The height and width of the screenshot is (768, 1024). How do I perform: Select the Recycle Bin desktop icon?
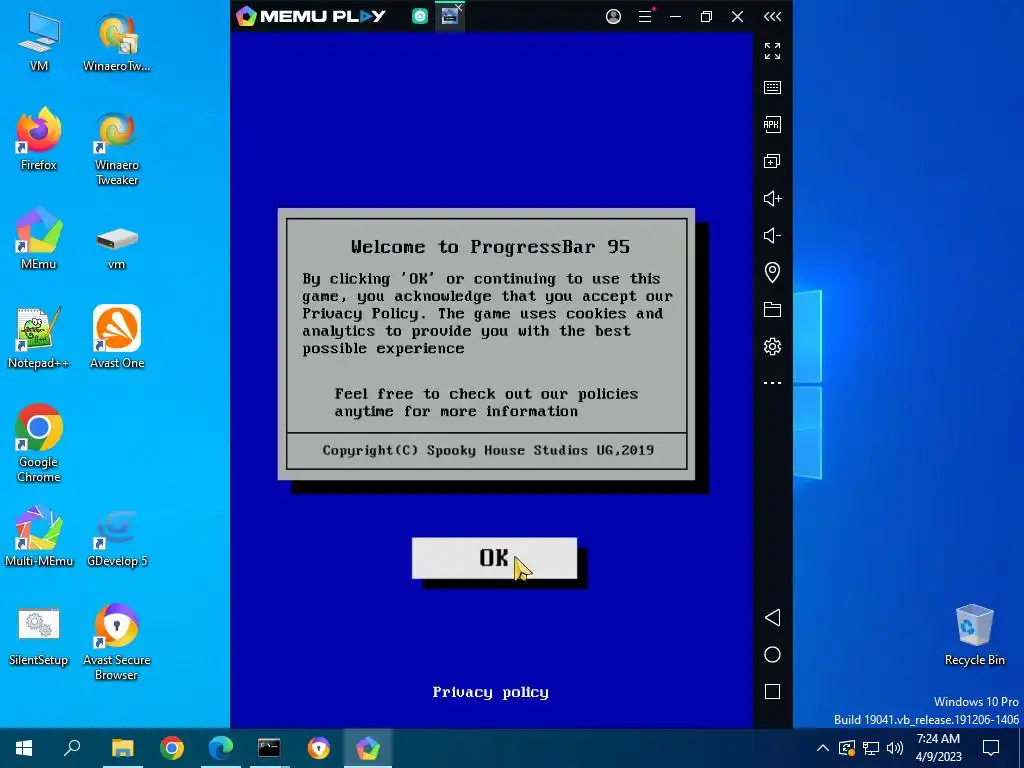(974, 635)
